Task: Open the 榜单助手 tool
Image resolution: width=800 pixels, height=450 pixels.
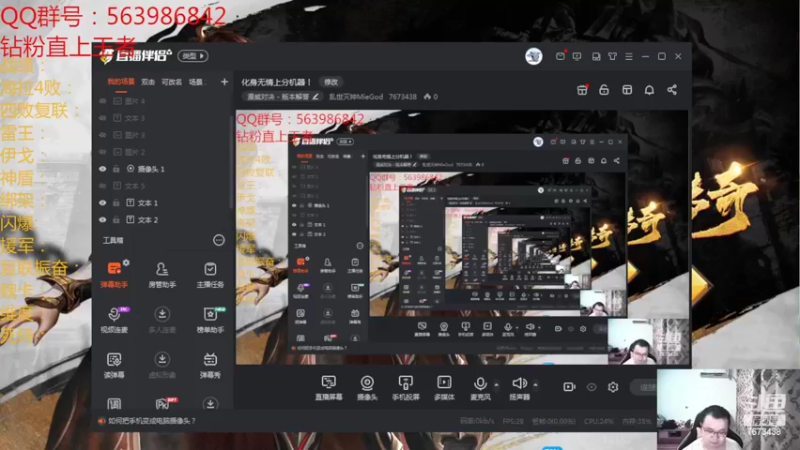Action: (210, 320)
